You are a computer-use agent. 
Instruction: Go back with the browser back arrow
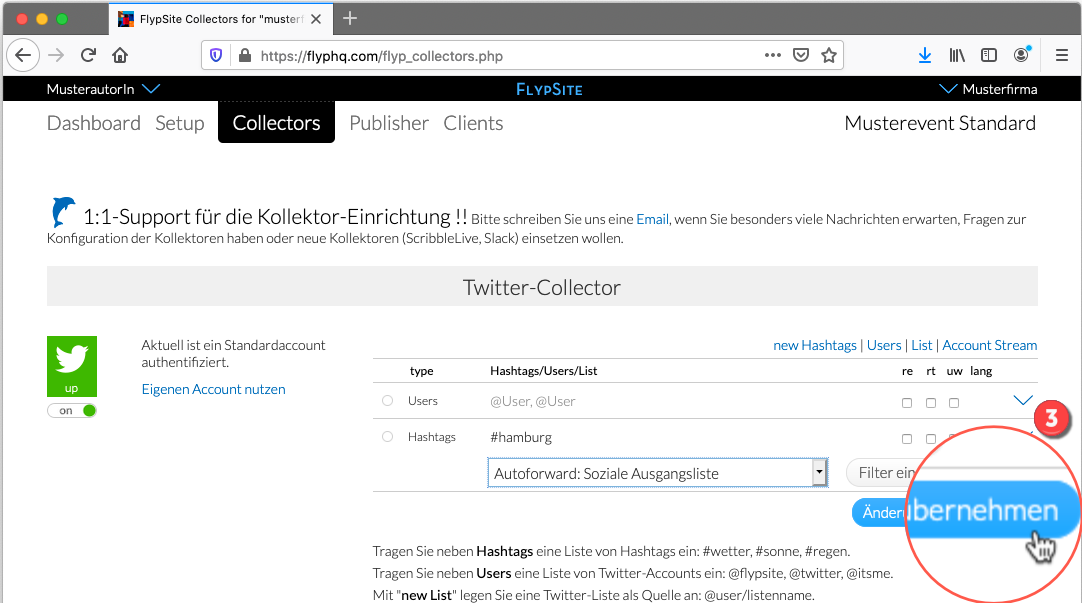click(23, 55)
